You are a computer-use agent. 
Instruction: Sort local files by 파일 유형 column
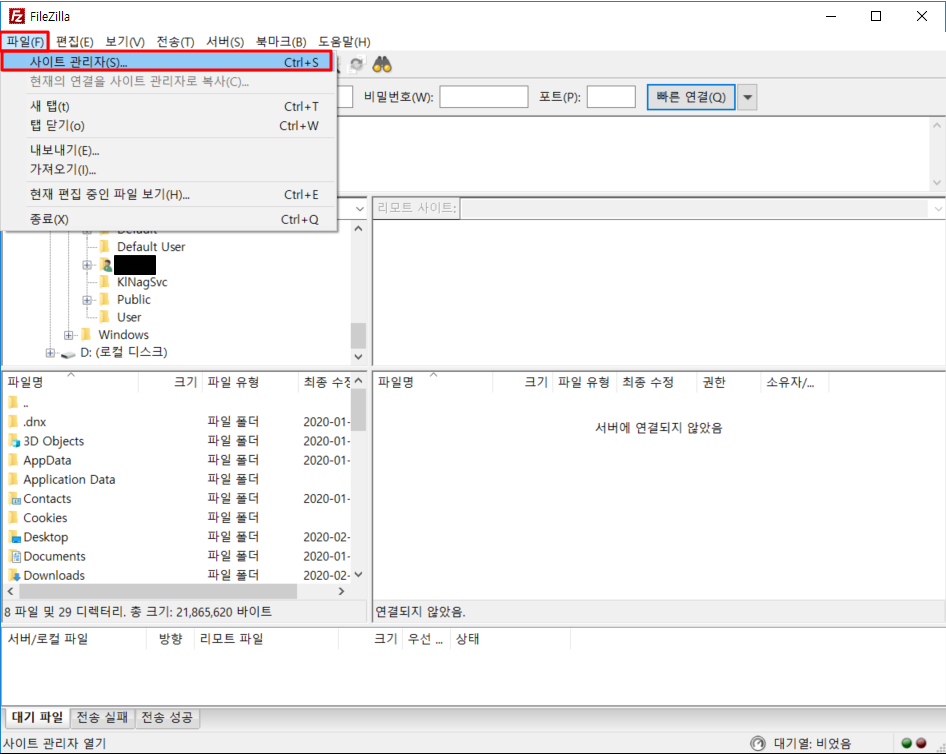pos(250,382)
